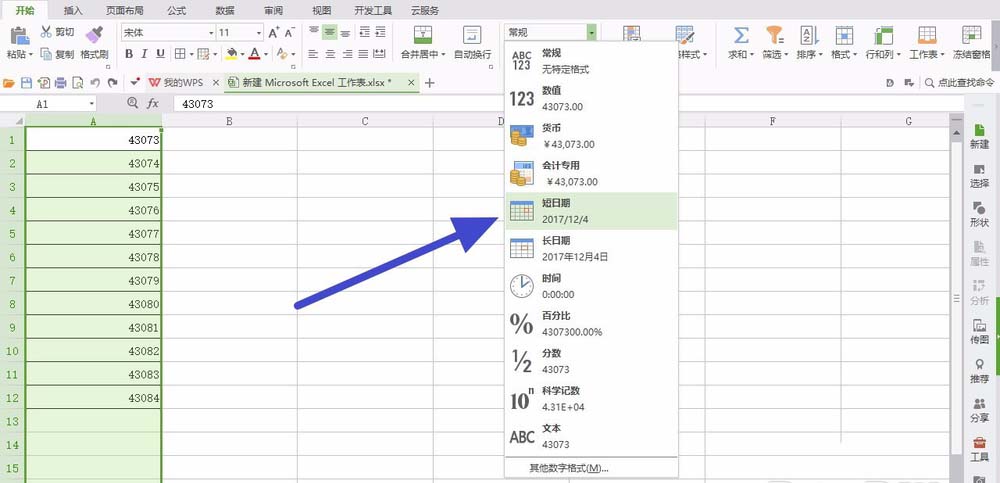
Task: Click the Sort (排序) icon
Action: [808, 36]
